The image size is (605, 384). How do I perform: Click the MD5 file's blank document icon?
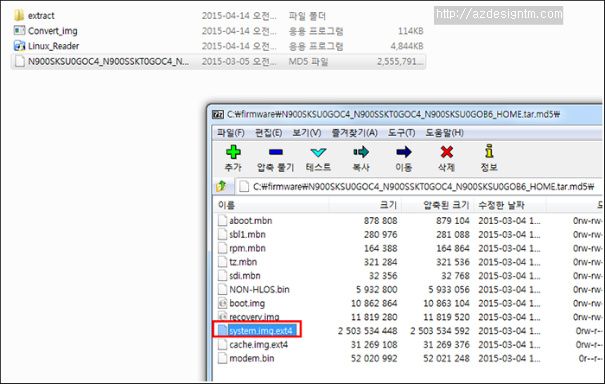[x=19, y=61]
